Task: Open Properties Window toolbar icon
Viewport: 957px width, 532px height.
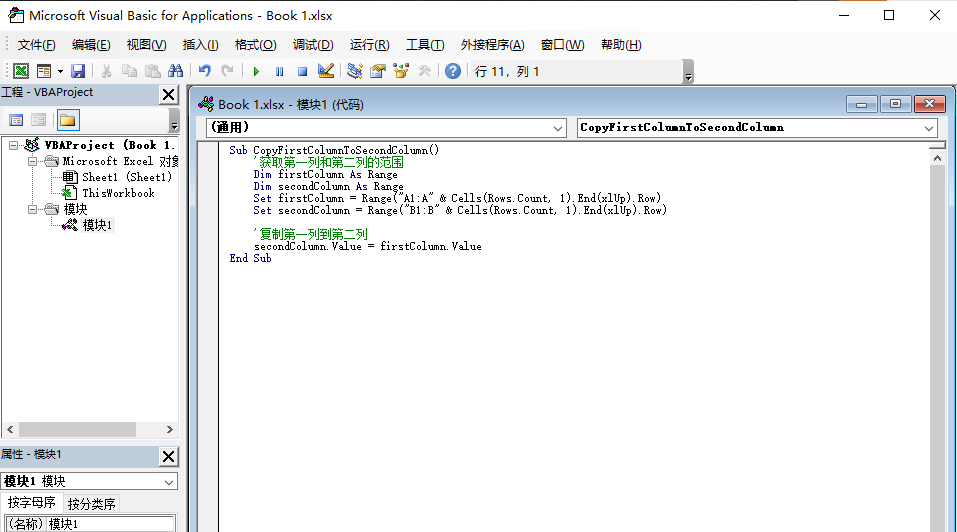Action: (378, 71)
